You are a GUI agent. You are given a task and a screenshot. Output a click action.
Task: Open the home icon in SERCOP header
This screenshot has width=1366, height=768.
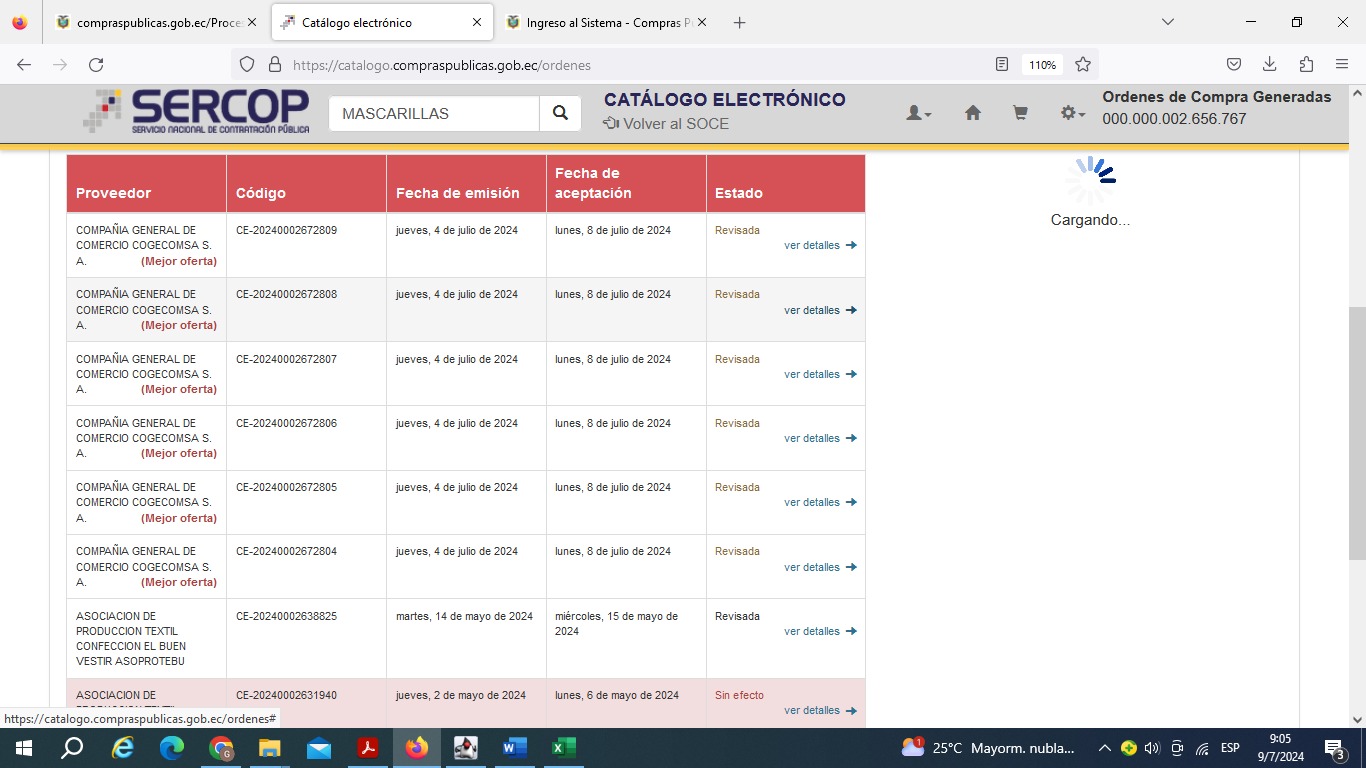click(x=972, y=114)
